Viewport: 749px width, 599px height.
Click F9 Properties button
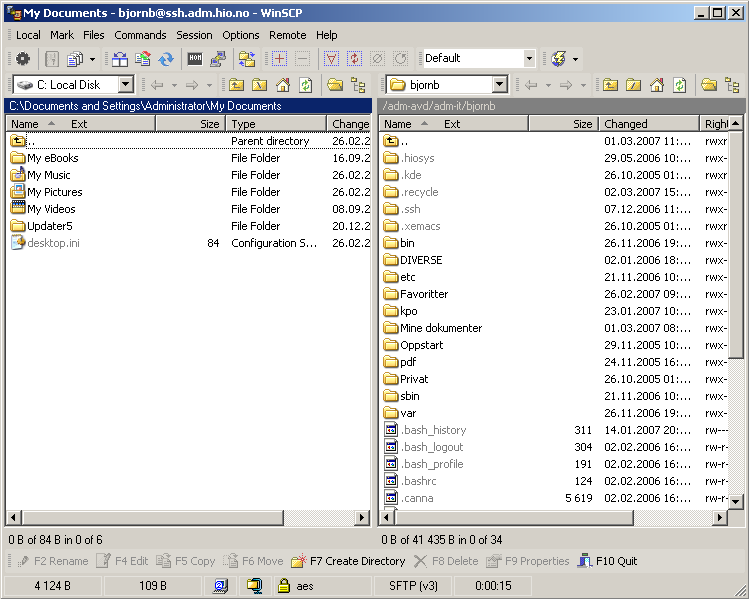(x=527, y=561)
